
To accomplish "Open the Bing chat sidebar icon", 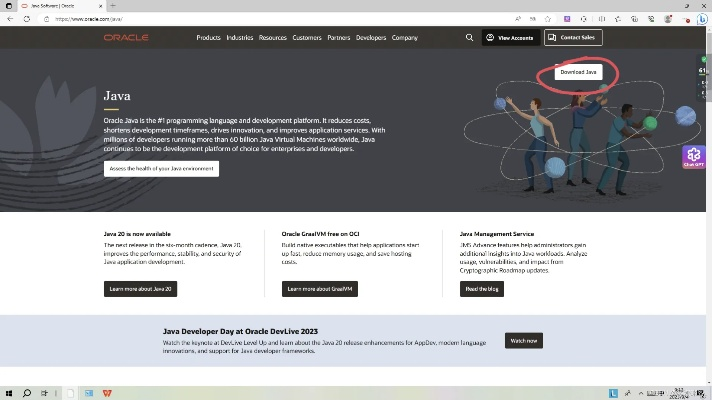I will [702, 19].
